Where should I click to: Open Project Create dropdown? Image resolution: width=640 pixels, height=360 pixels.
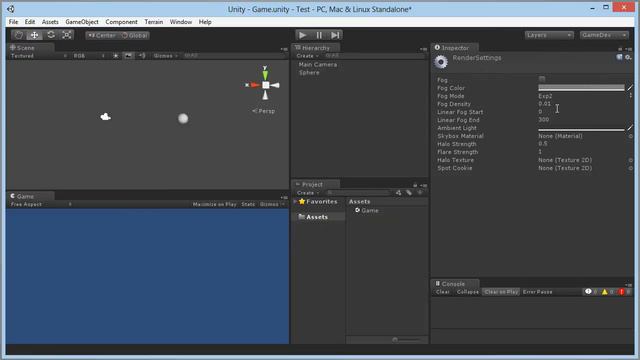pyautogui.click(x=308, y=193)
